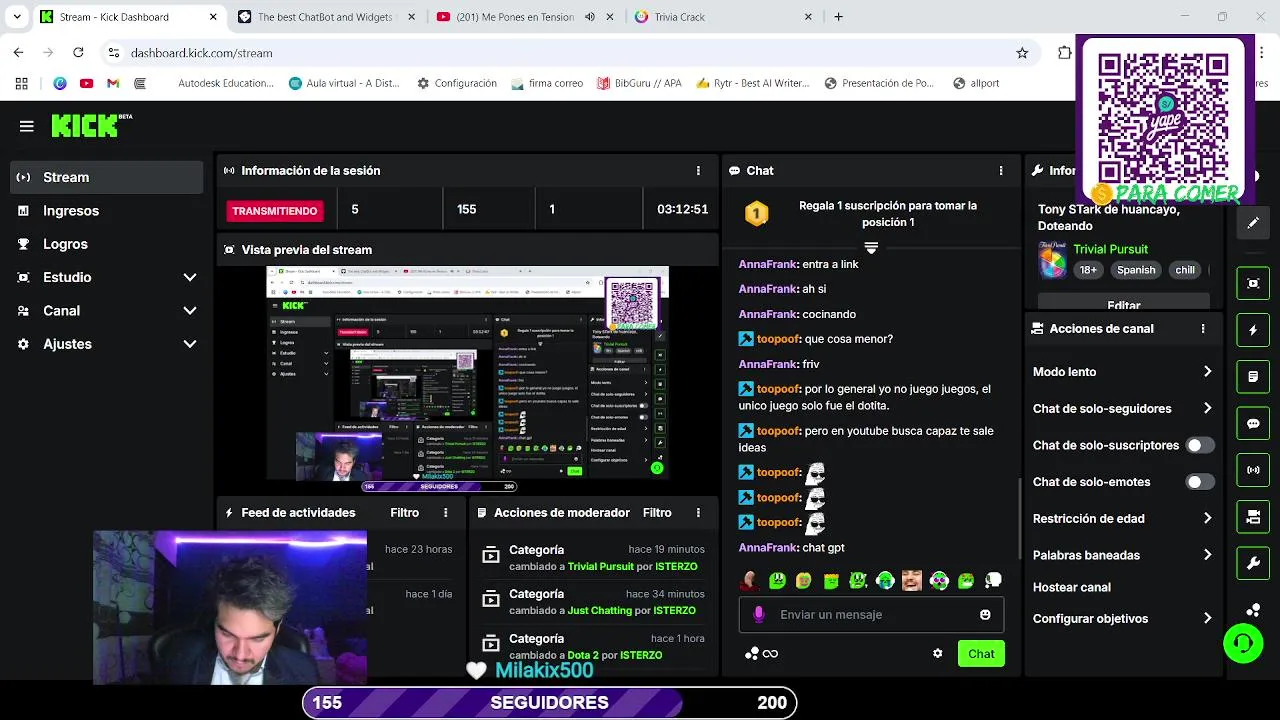This screenshot has height=720, width=1280.
Task: Click the purple microphone icon in message box
Action: click(x=759, y=614)
